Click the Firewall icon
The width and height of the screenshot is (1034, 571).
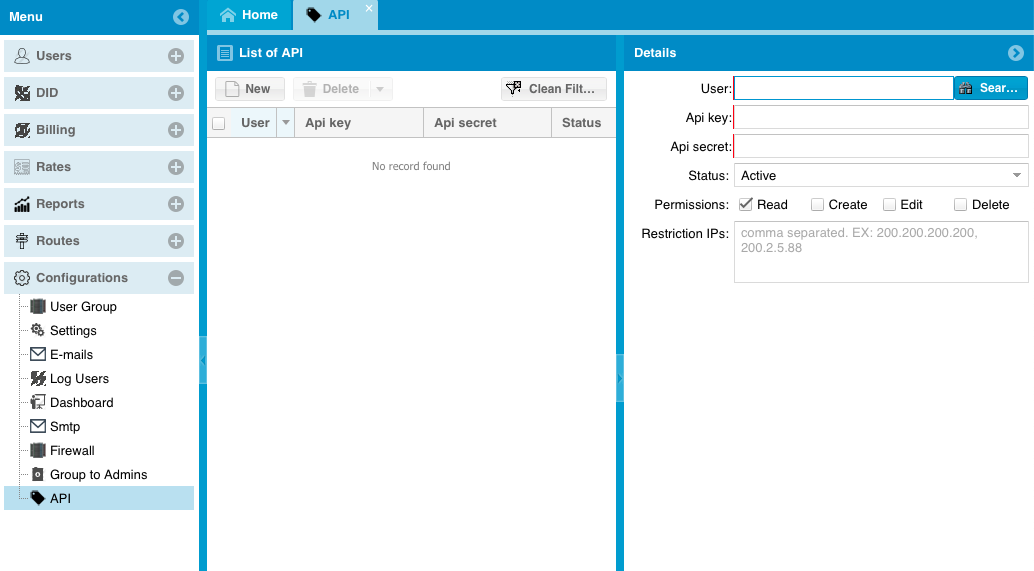coord(38,450)
